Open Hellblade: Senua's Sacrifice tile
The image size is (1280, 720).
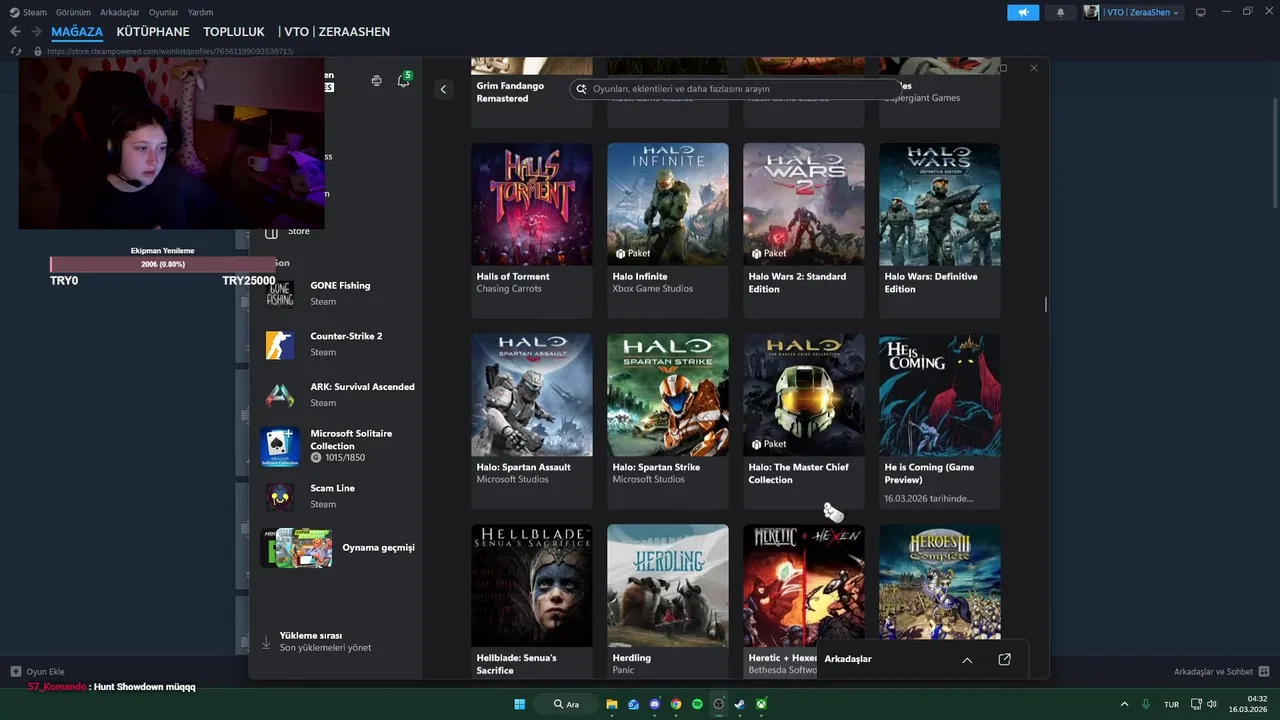(532, 601)
